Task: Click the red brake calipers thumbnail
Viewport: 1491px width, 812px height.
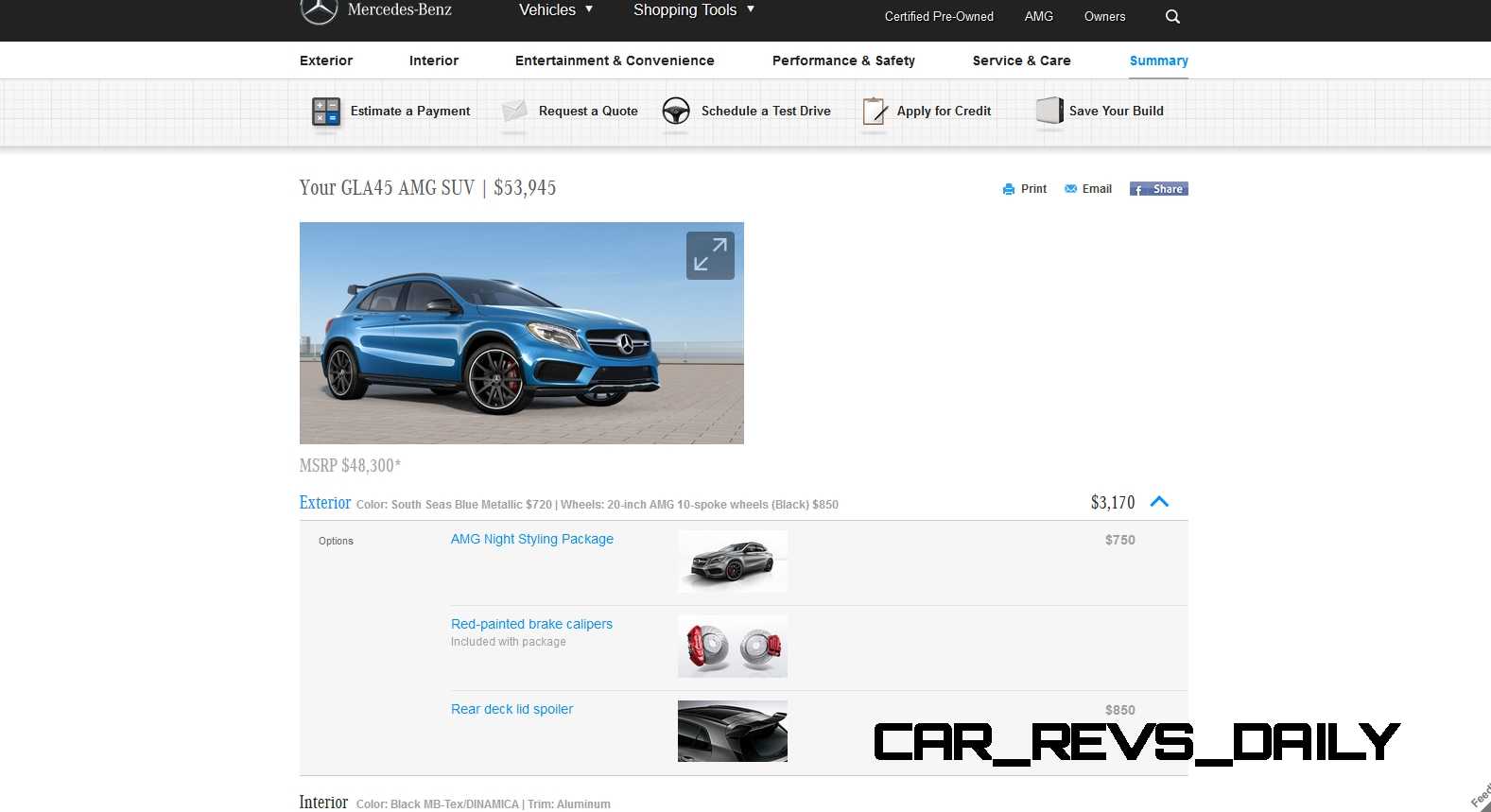Action: [733, 647]
